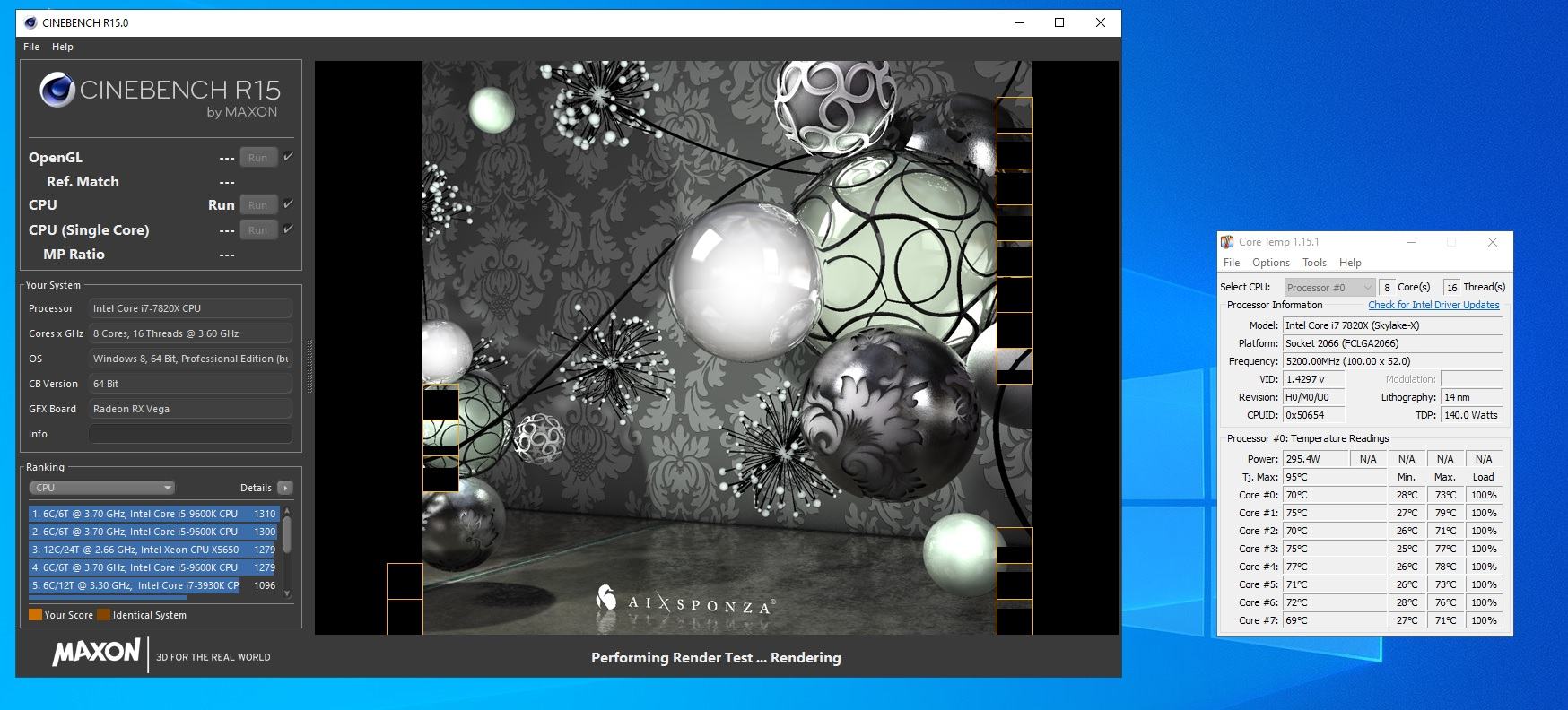
Task: Click Run button for CPU test
Action: 258,205
